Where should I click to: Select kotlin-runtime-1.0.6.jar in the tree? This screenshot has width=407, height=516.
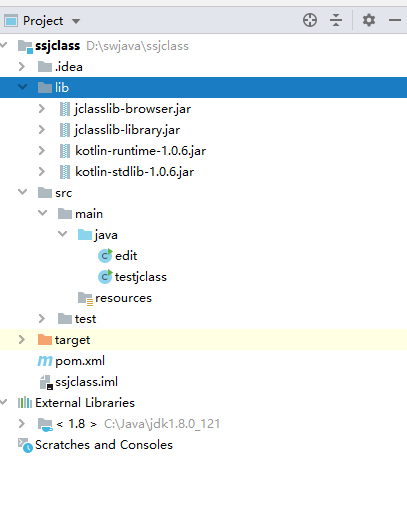tap(140, 151)
